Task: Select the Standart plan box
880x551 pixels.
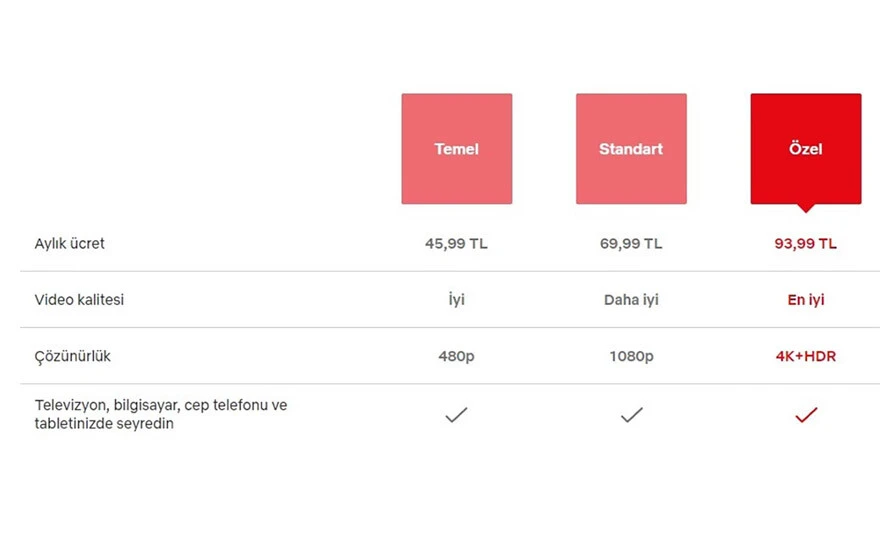Action: [x=631, y=149]
